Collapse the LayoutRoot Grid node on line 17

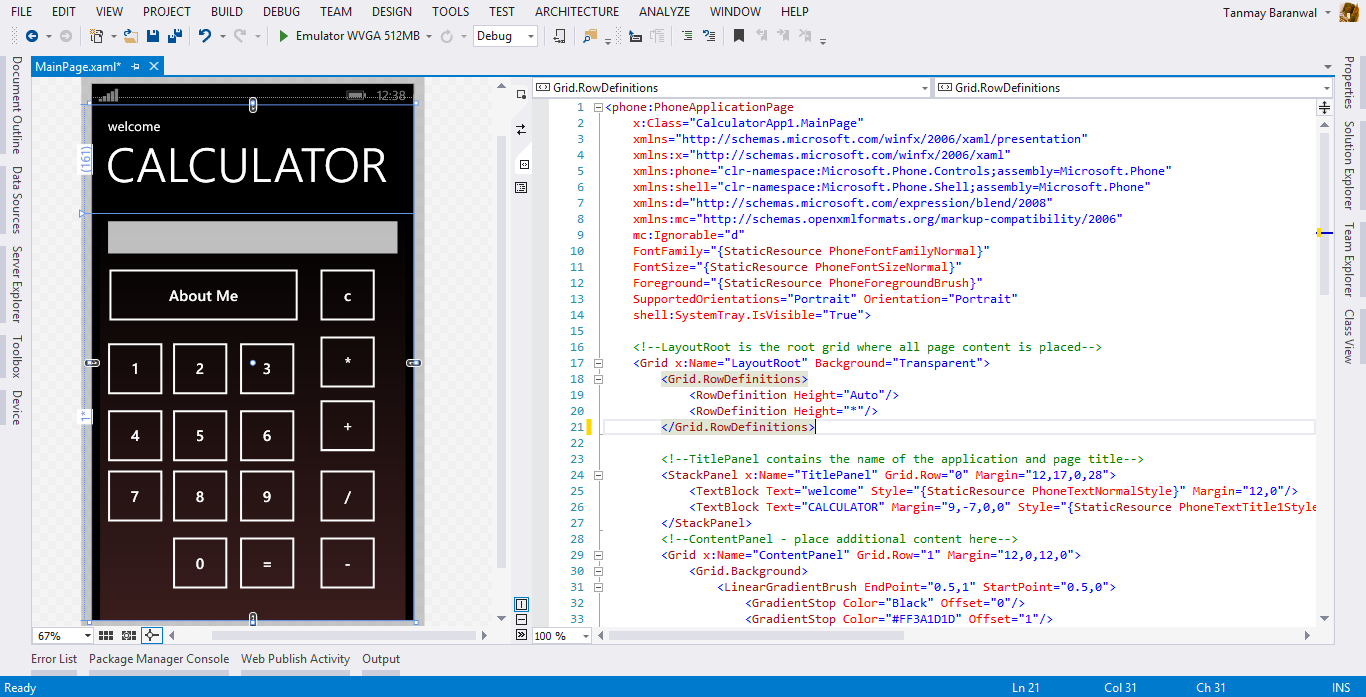pyautogui.click(x=598, y=363)
